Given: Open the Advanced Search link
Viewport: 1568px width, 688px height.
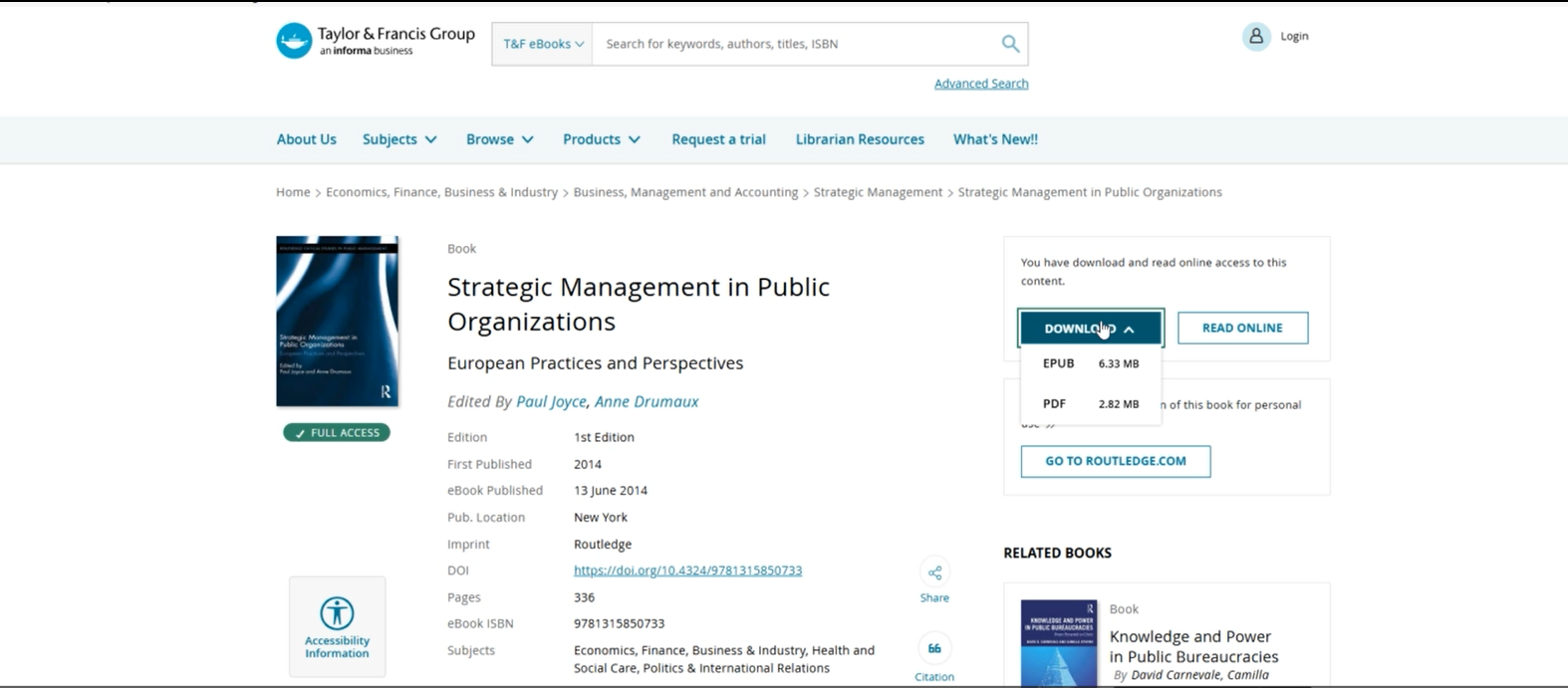Looking at the screenshot, I should 980,84.
